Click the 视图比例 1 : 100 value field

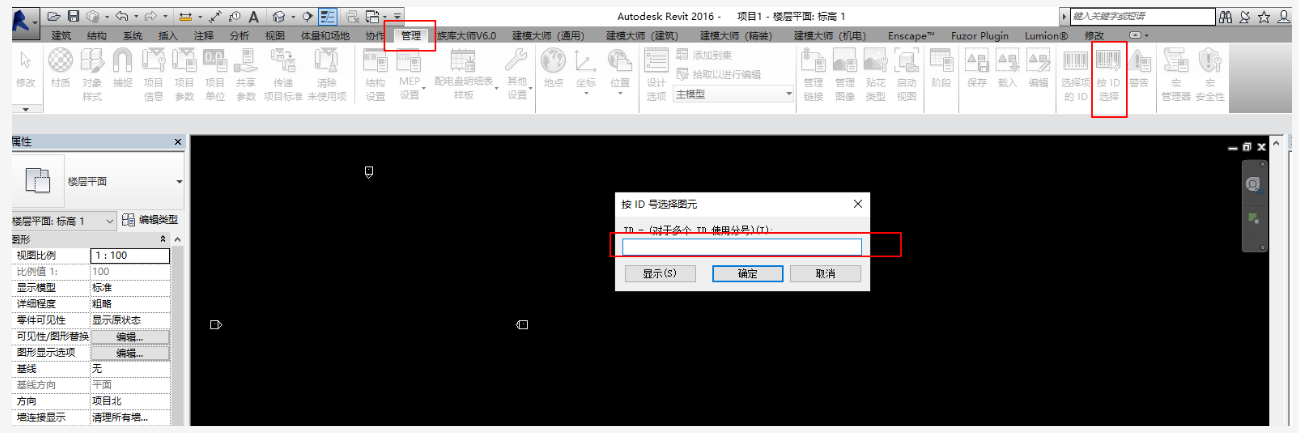pos(130,255)
